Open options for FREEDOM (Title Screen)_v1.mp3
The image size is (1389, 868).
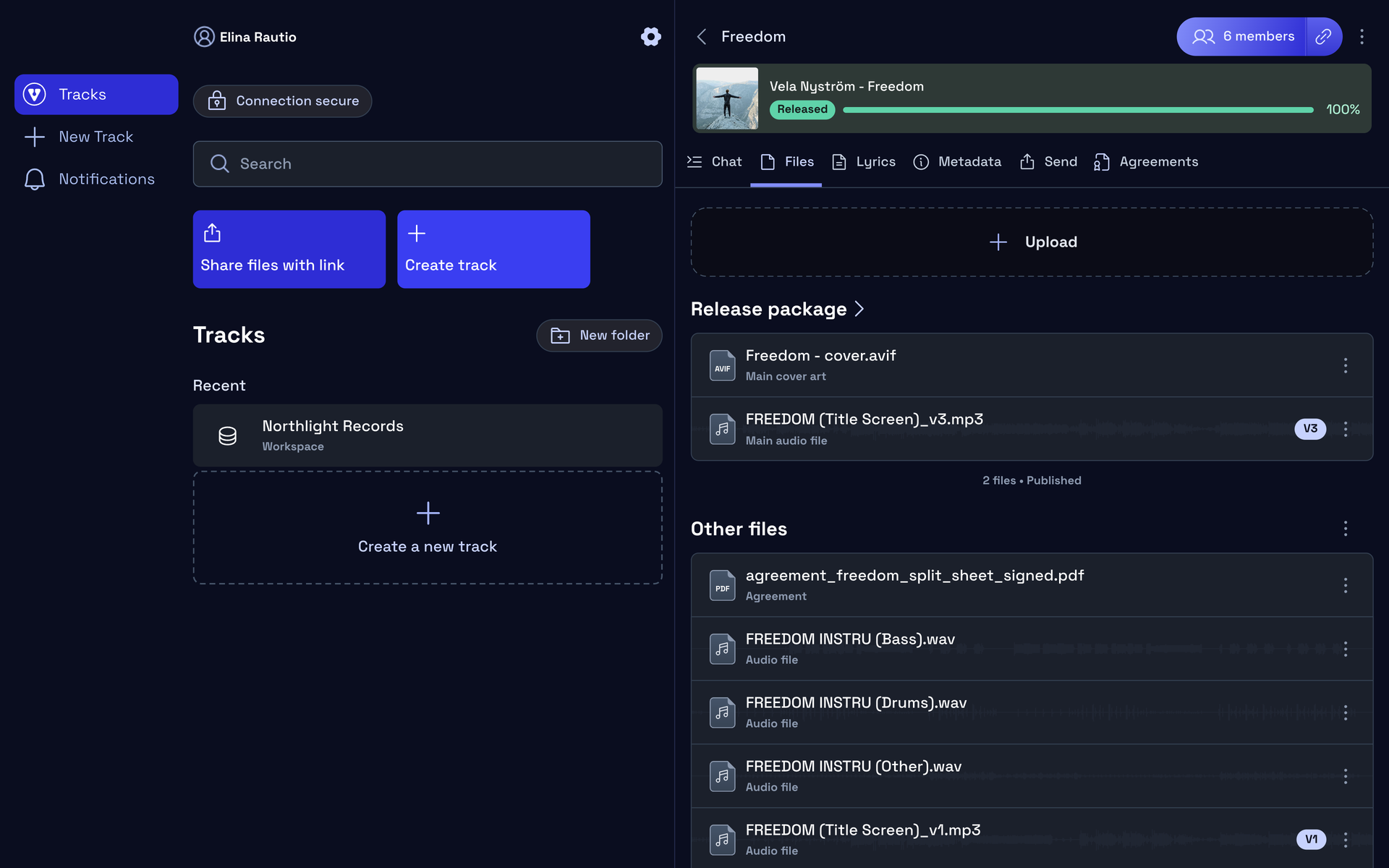pyautogui.click(x=1345, y=840)
